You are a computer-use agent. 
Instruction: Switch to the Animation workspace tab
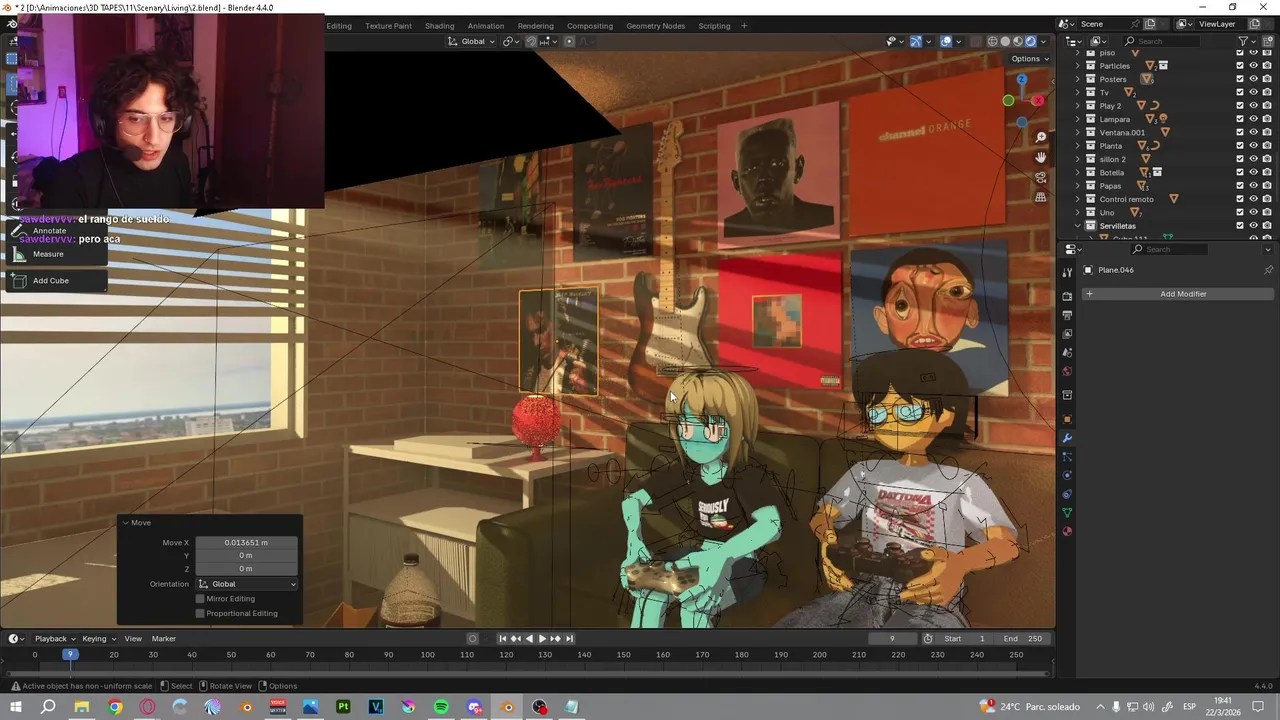(x=486, y=26)
